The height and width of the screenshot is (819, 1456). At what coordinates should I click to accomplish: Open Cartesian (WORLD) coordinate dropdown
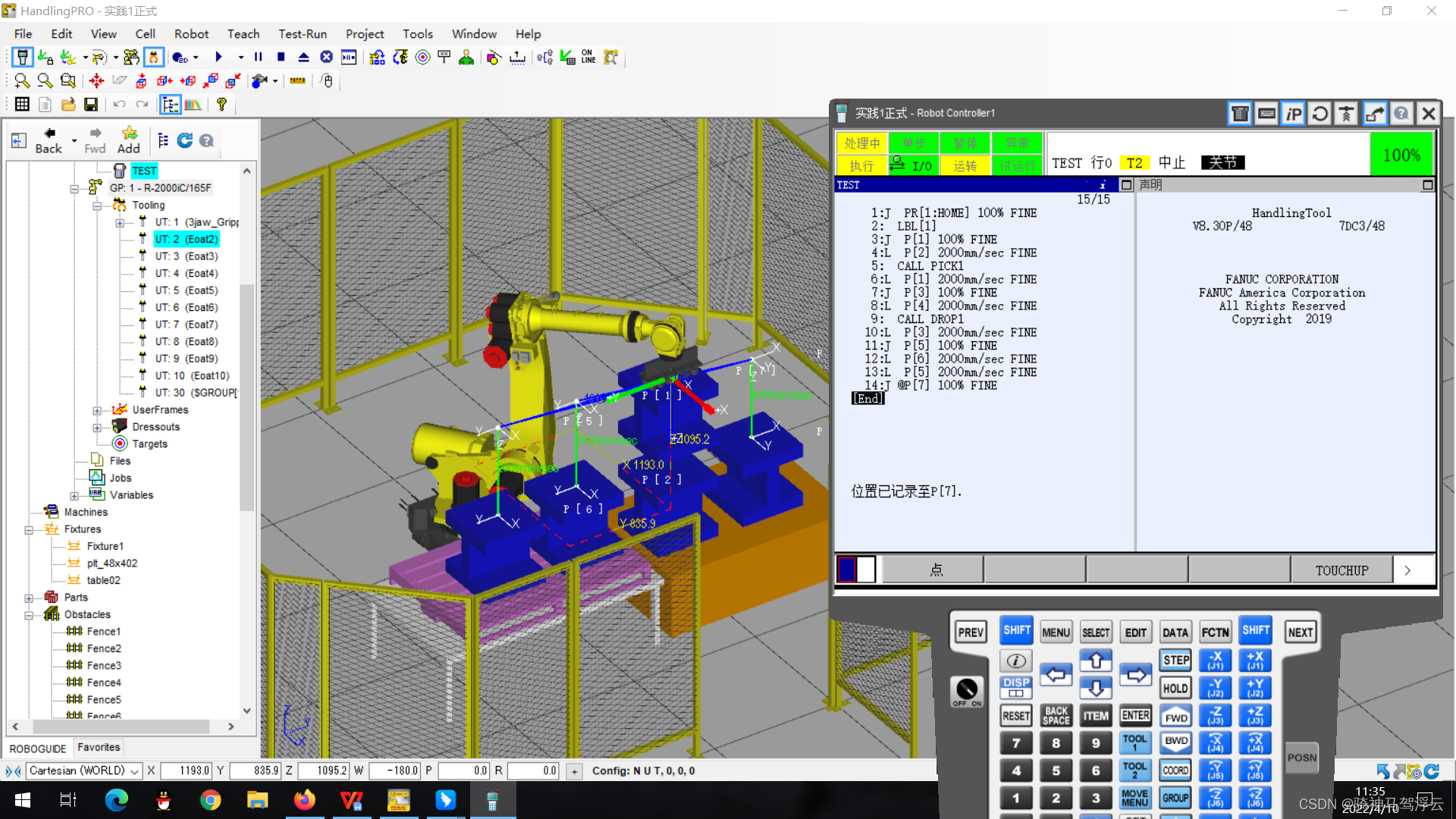(135, 771)
